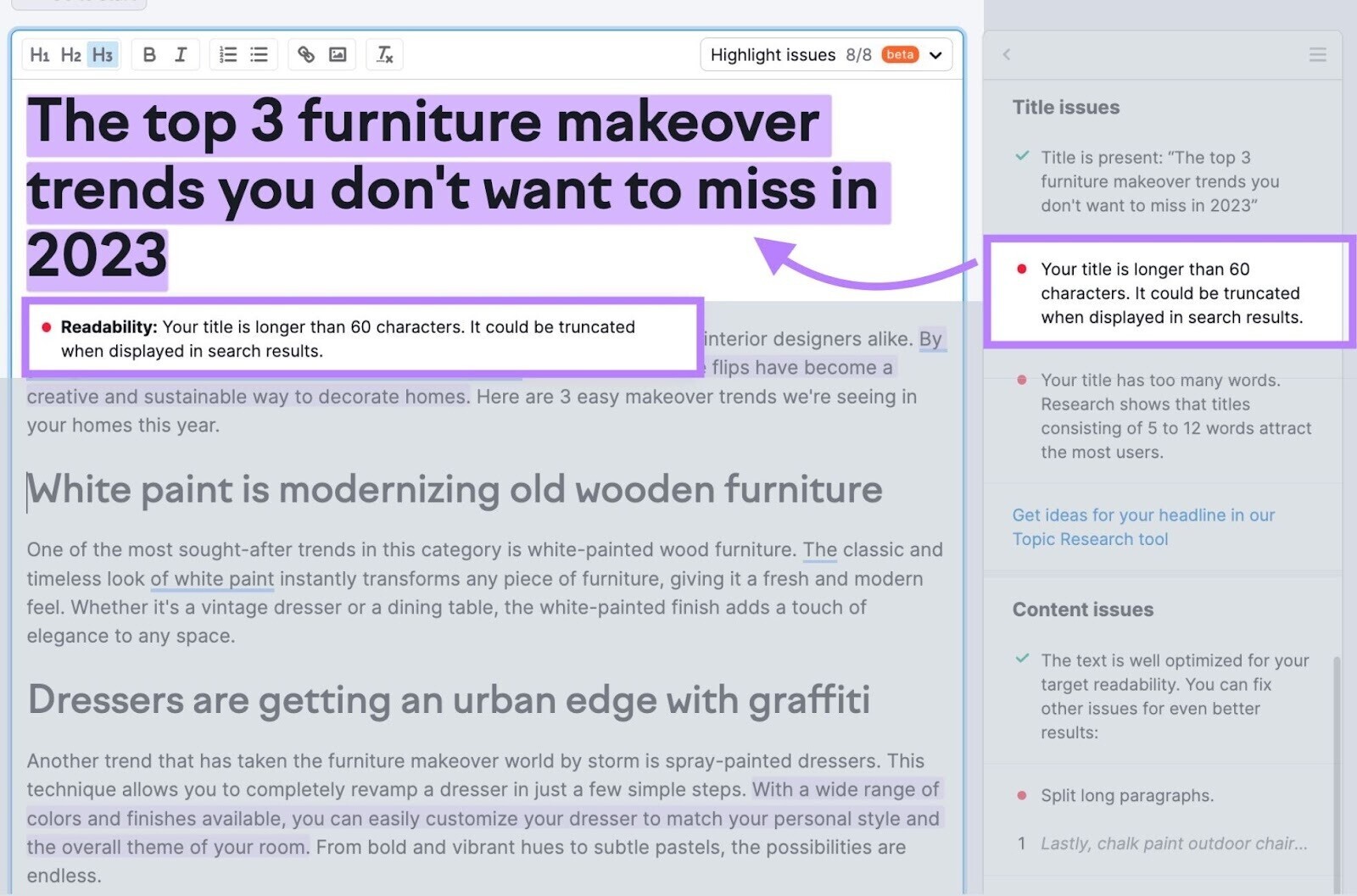The image size is (1357, 896).
Task: Click the beta badge next to issue count
Action: [901, 54]
